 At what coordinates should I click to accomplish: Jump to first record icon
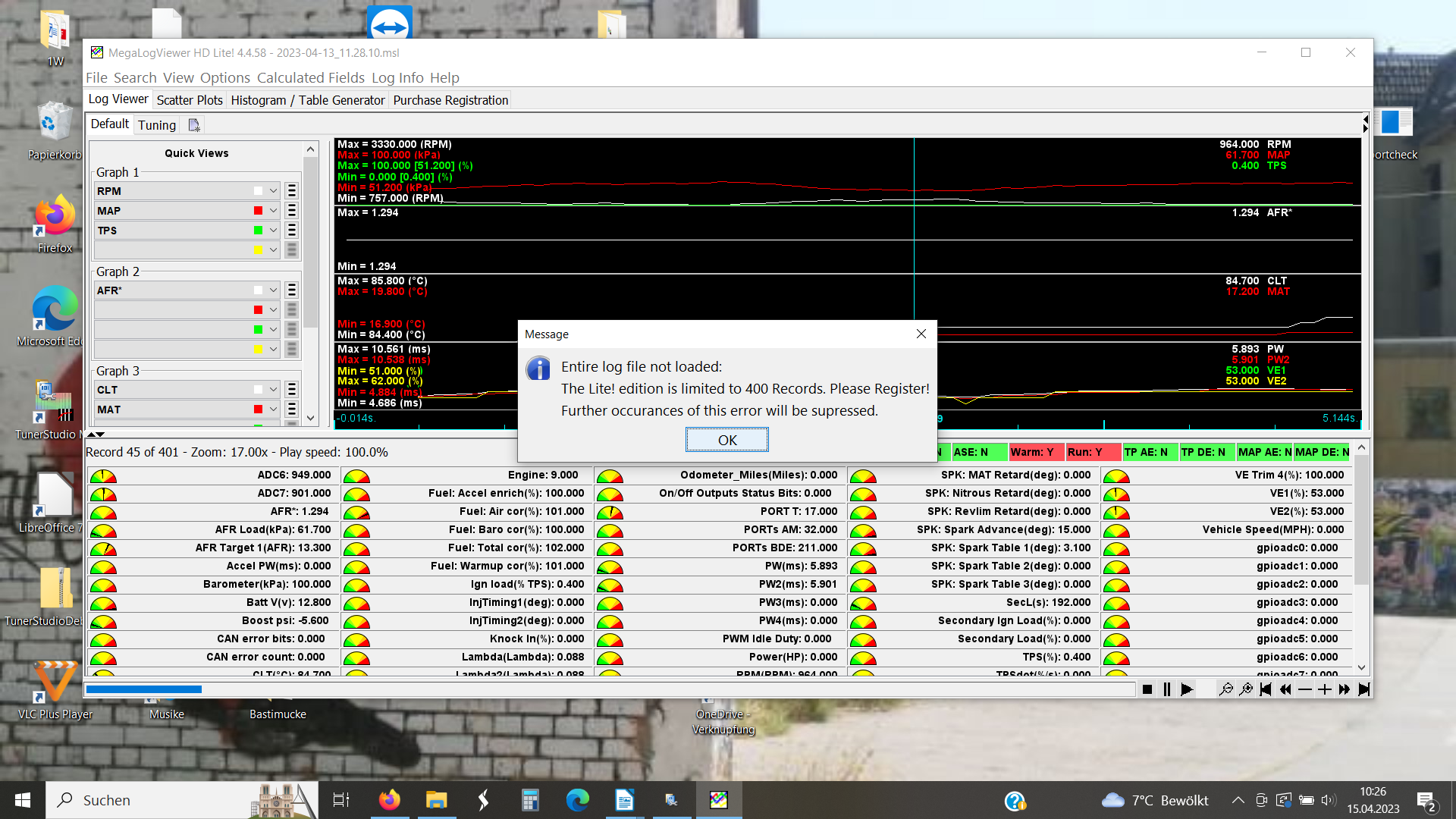pyautogui.click(x=1266, y=689)
